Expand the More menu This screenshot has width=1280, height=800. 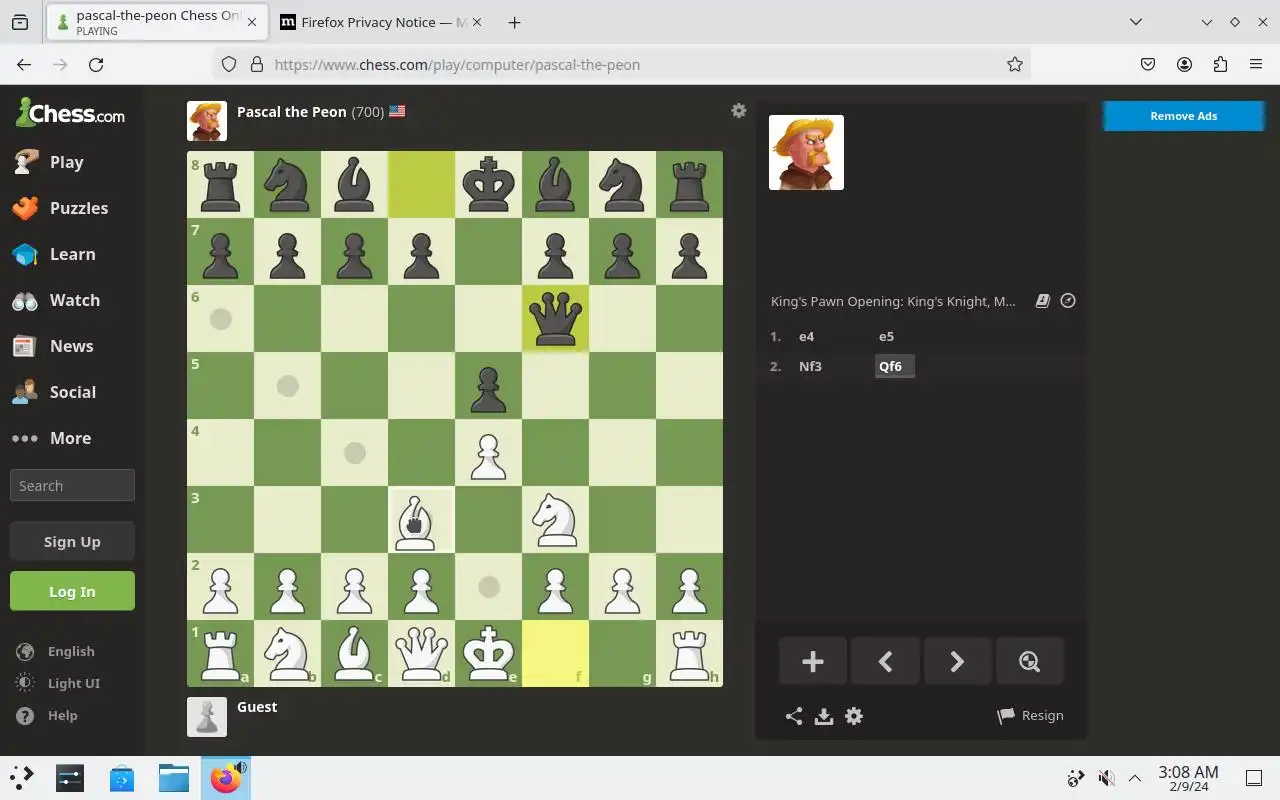[70, 438]
